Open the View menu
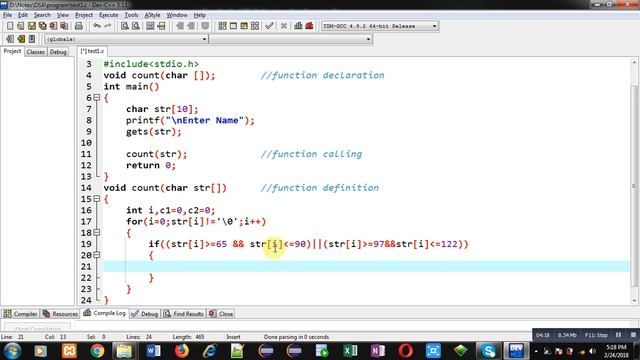The width and height of the screenshot is (640, 360). [x=62, y=15]
